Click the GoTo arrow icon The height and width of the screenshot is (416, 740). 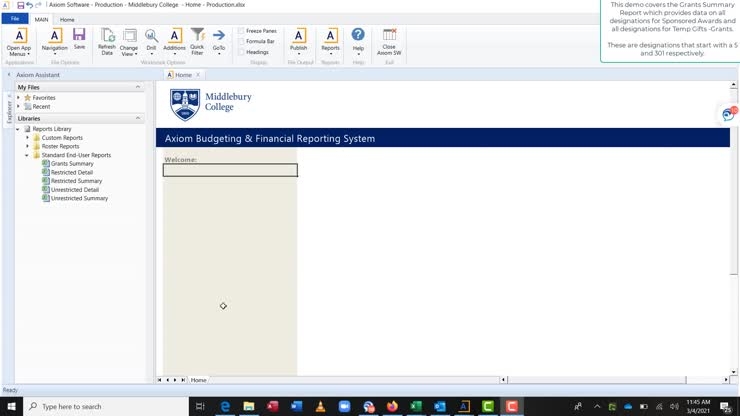tap(219, 36)
